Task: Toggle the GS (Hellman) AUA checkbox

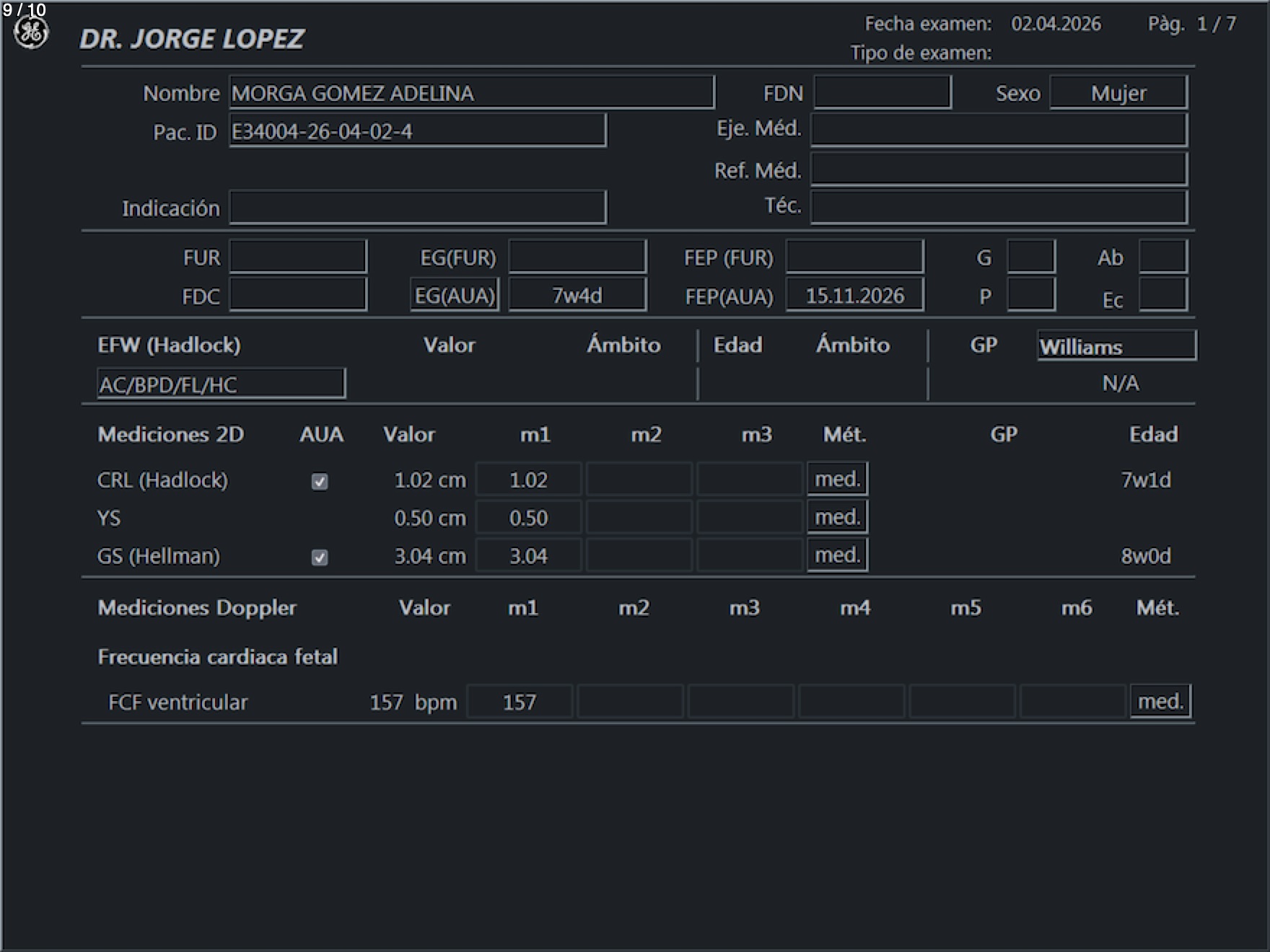Action: [320, 557]
